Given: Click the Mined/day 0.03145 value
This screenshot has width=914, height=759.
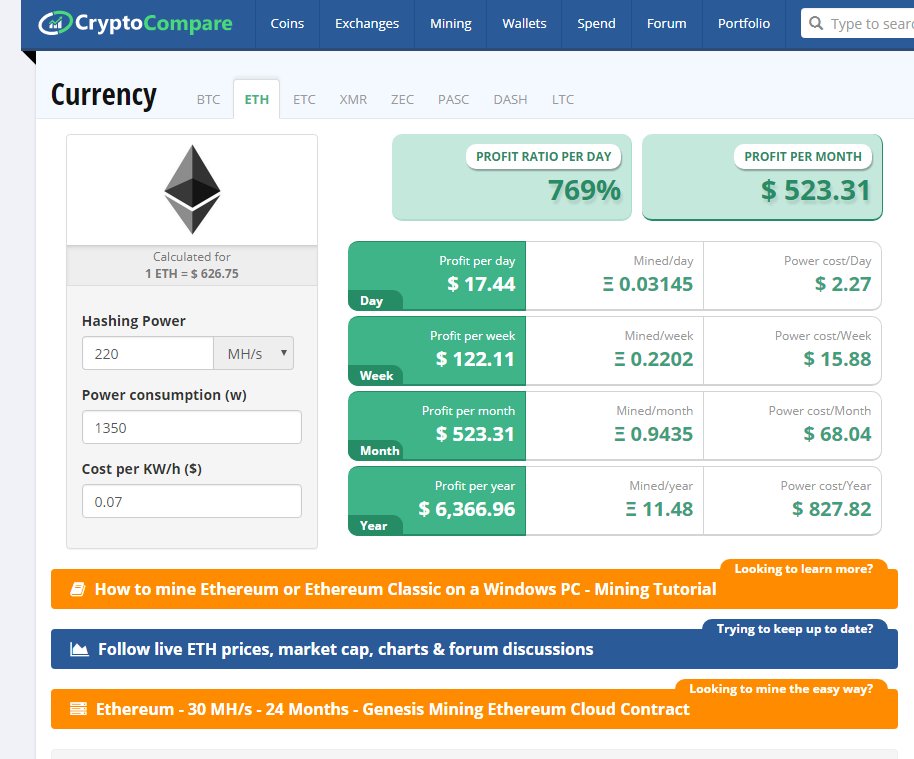Looking at the screenshot, I should click(x=648, y=284).
